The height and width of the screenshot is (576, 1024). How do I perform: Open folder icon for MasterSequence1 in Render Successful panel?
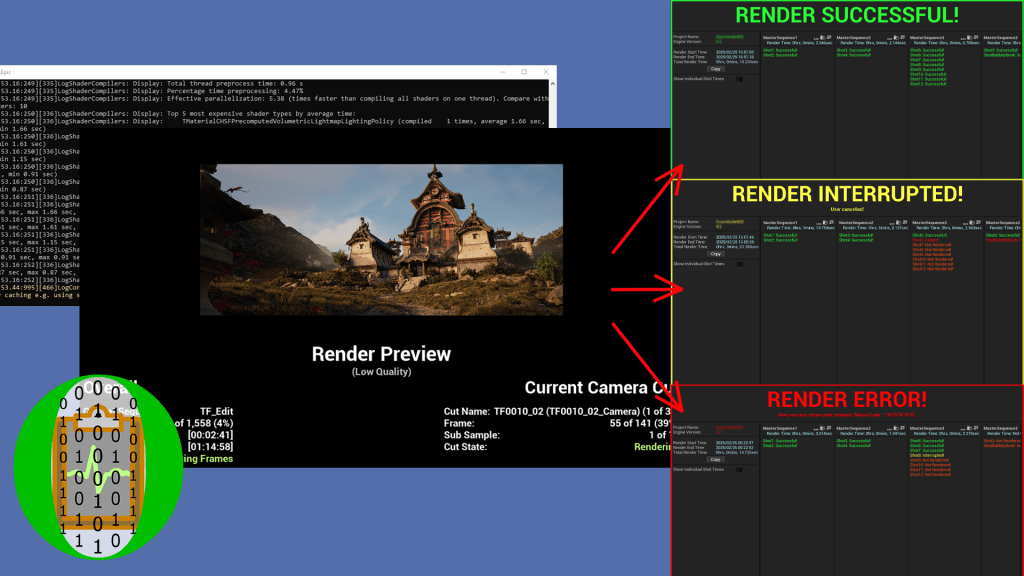coord(821,38)
